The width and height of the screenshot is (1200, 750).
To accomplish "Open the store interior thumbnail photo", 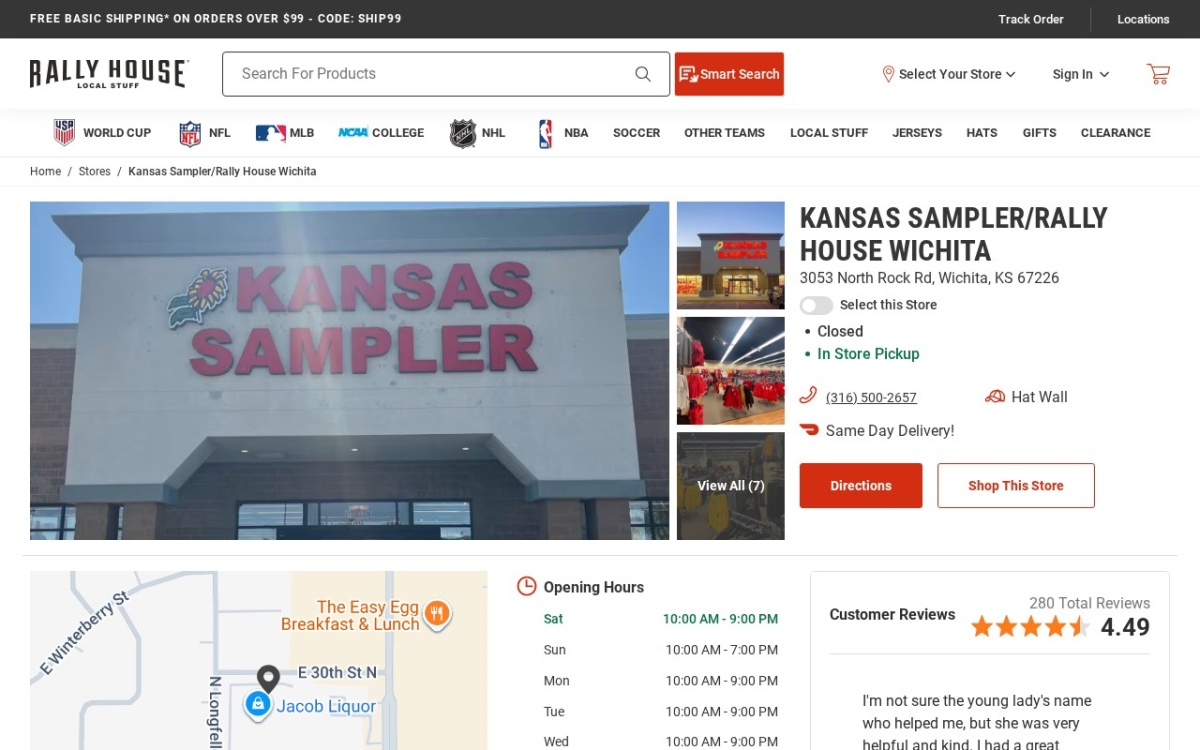I will pos(731,371).
